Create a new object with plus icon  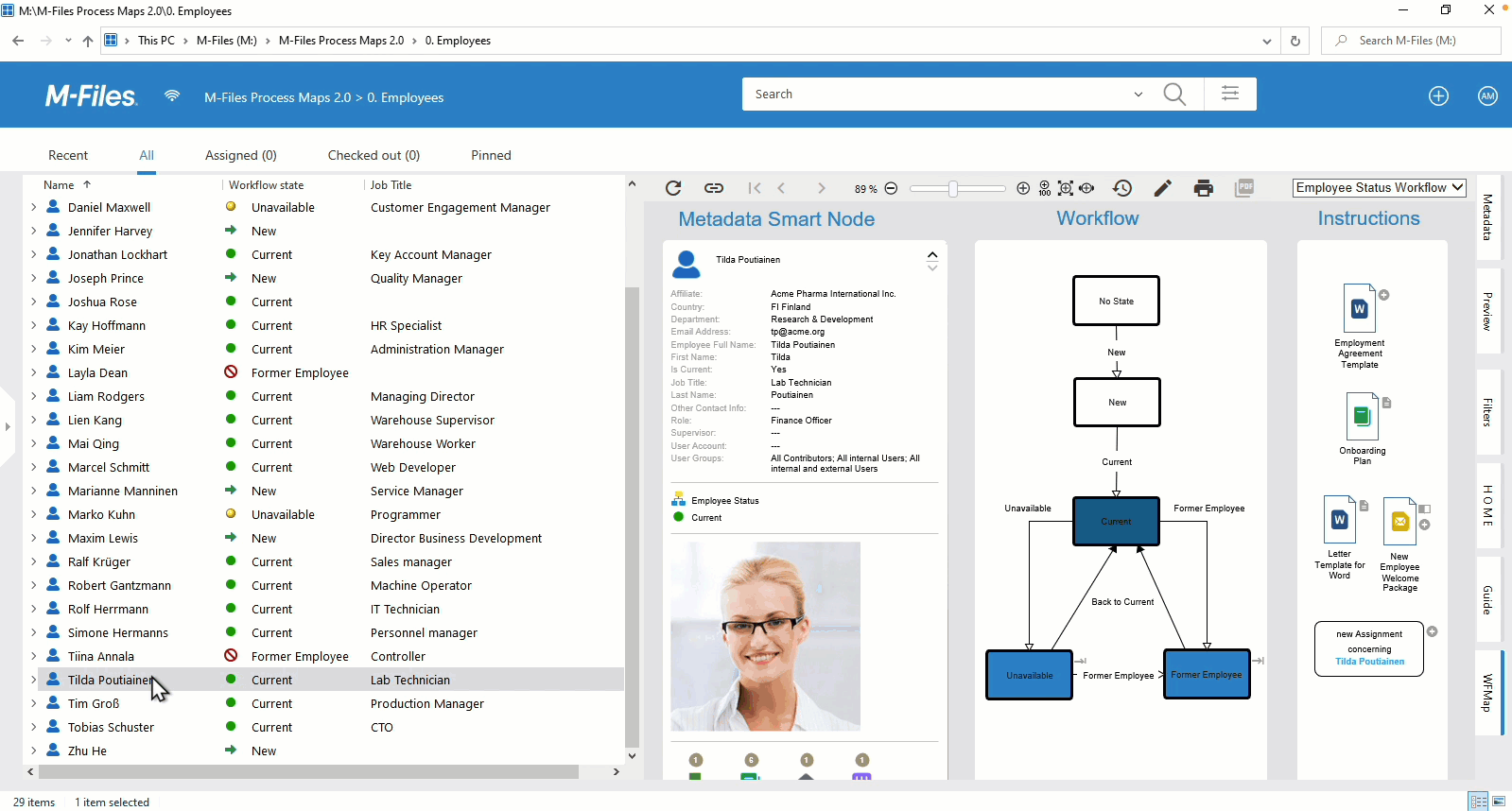point(1438,96)
